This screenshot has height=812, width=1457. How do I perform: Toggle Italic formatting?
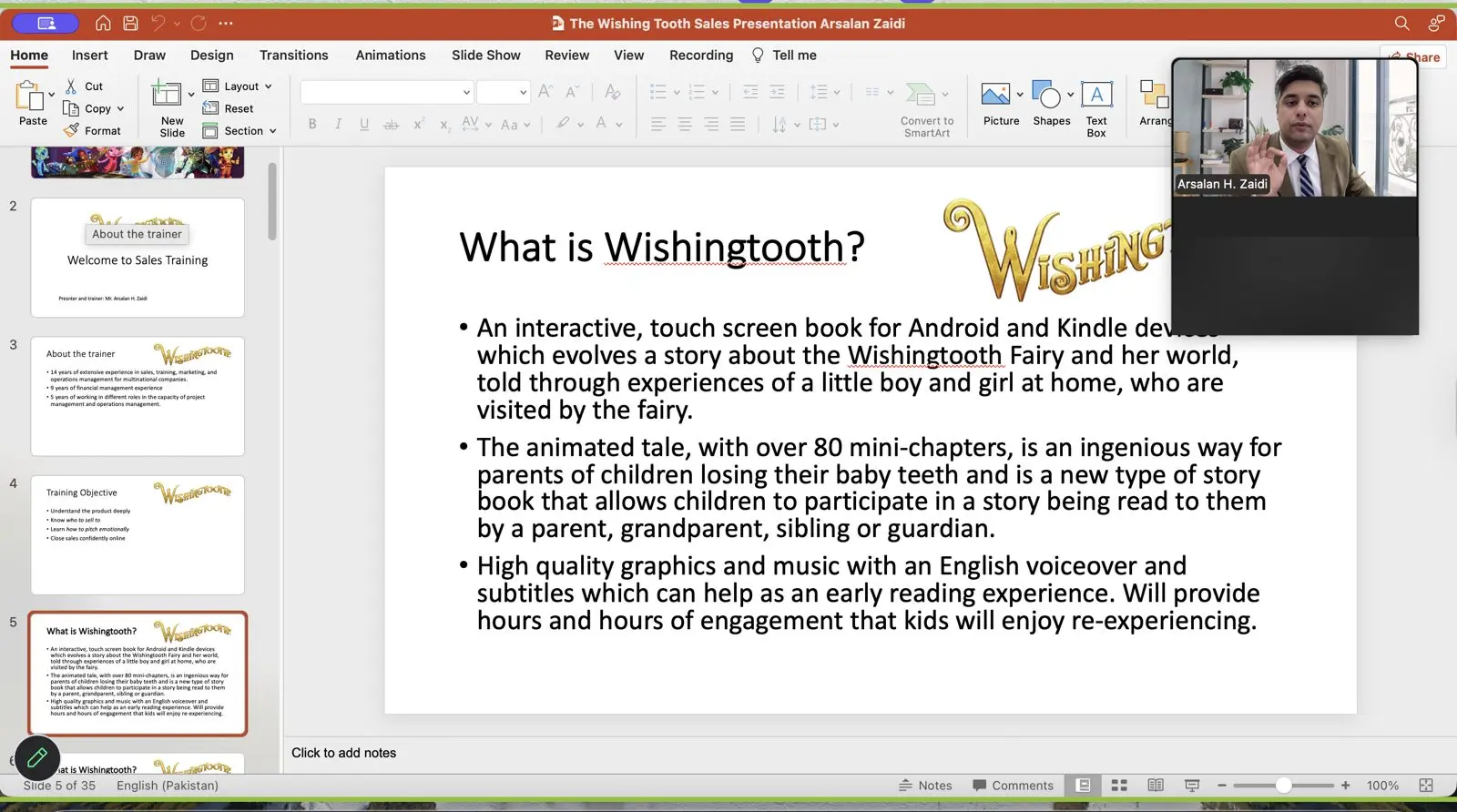[x=338, y=124]
